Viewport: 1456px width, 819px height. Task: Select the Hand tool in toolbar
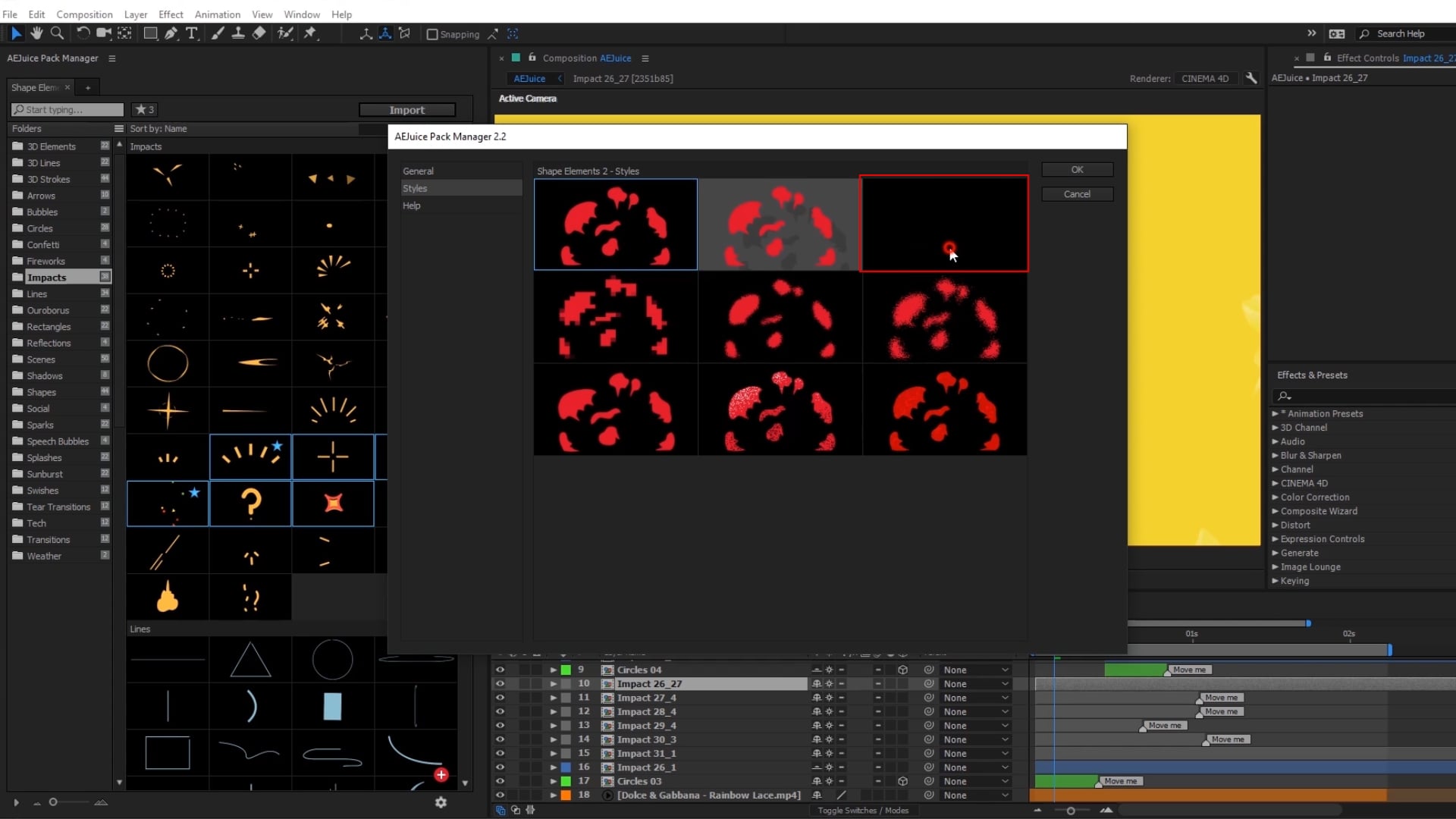35,34
